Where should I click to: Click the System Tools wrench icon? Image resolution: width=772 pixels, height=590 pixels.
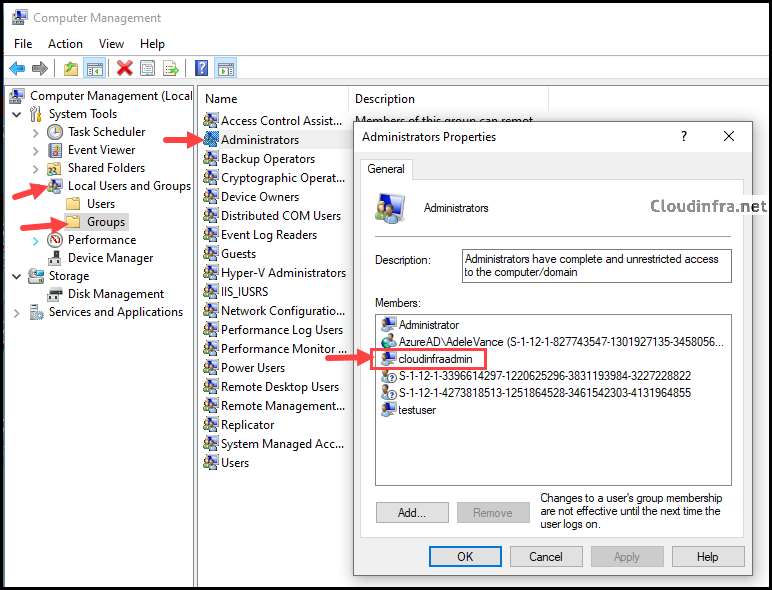point(35,114)
